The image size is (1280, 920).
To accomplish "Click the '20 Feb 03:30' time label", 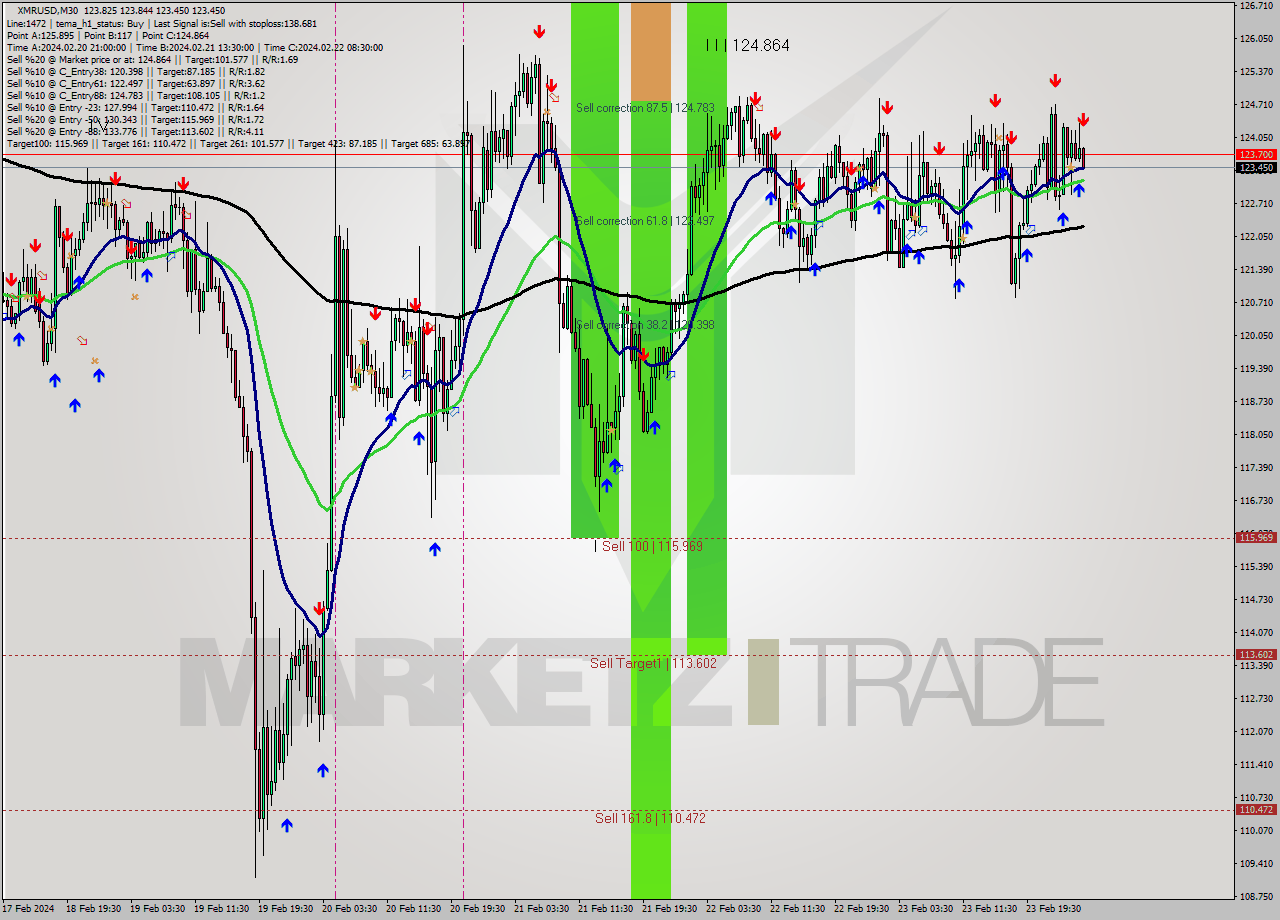I will 349,909.
